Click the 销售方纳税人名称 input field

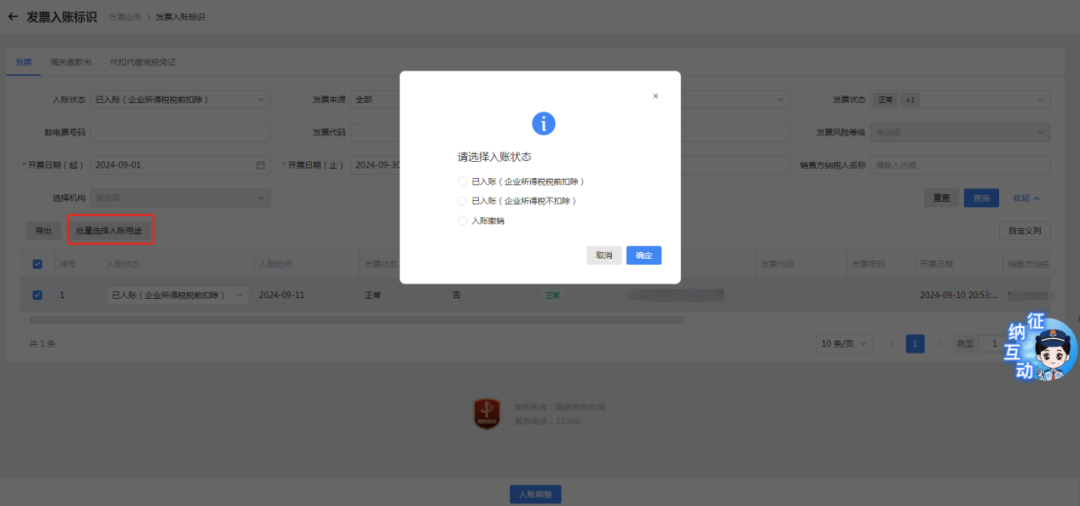point(960,165)
